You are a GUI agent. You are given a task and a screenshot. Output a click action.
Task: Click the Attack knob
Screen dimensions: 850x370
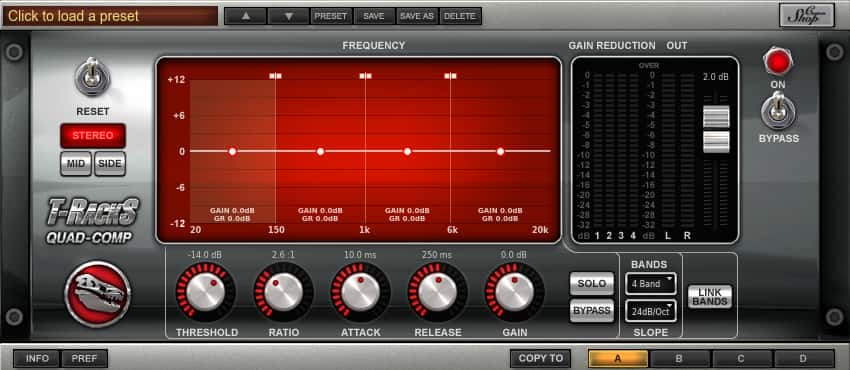[x=360, y=292]
